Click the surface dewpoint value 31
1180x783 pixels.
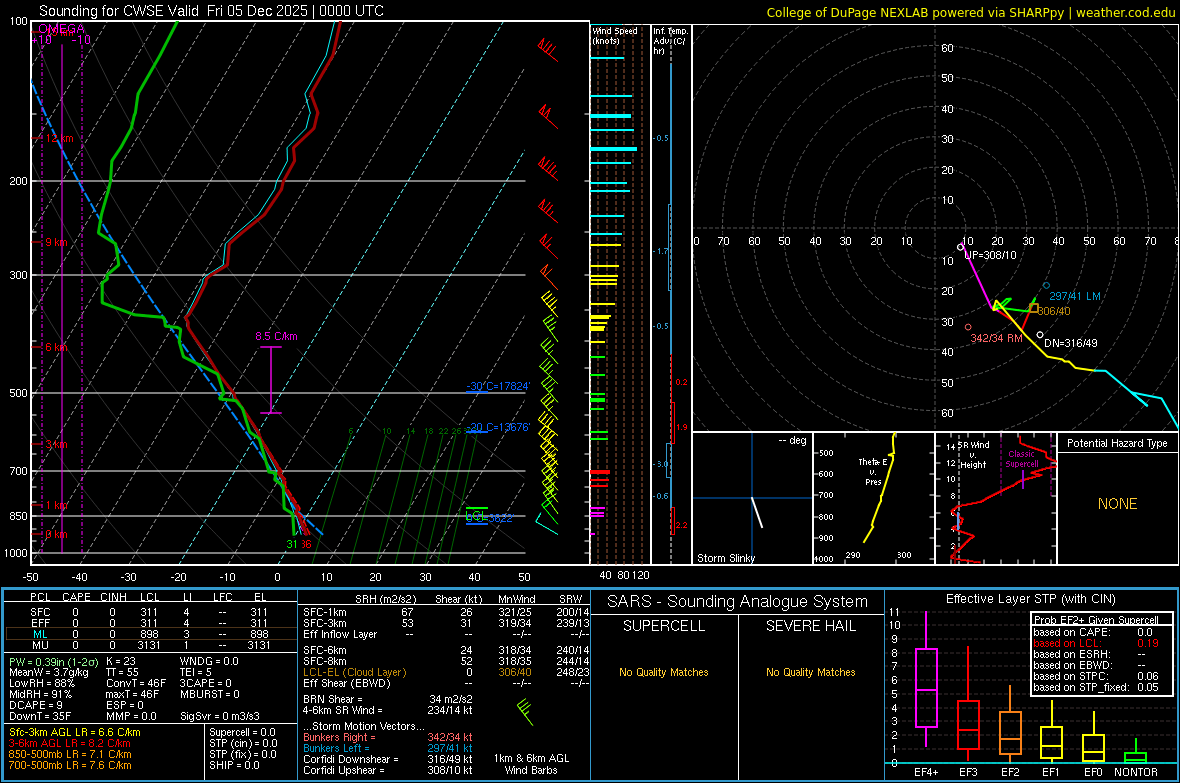(x=292, y=544)
